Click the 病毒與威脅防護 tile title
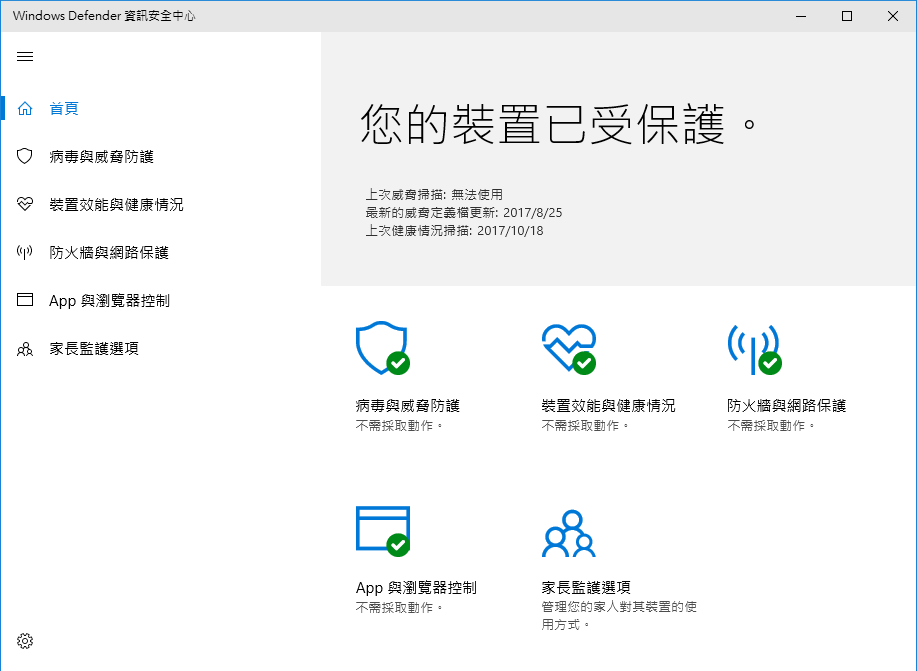Viewport: 917px width, 671px height. tap(408, 405)
